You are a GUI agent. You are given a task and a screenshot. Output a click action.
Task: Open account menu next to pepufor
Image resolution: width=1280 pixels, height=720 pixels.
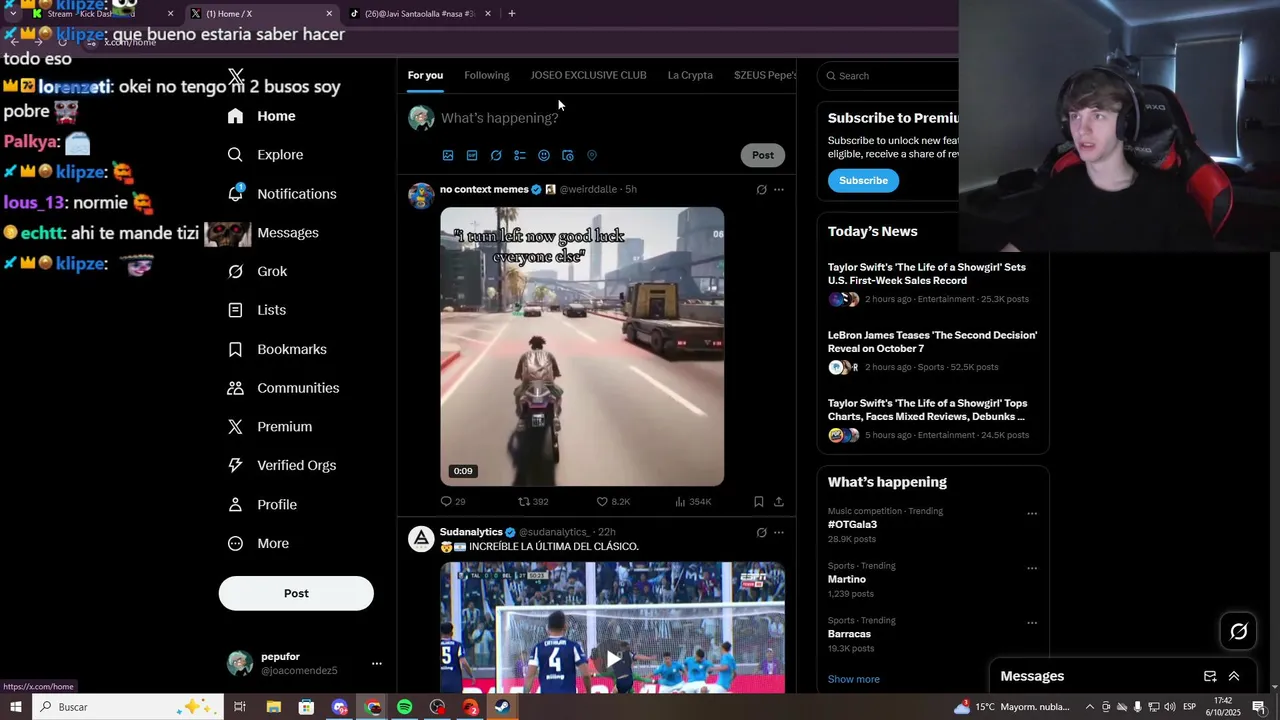coord(377,663)
